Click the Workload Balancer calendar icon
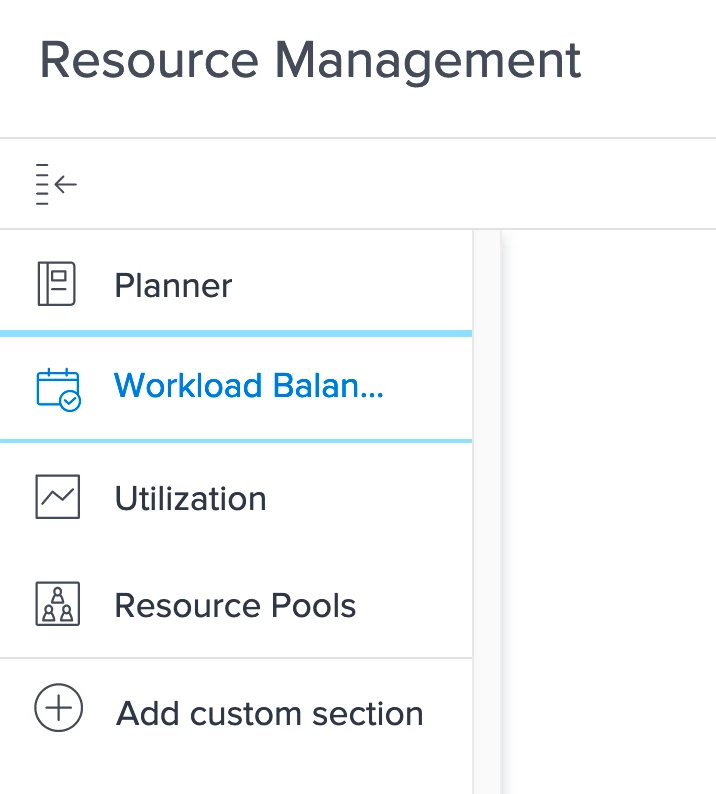The height and width of the screenshot is (794, 716). click(57, 389)
